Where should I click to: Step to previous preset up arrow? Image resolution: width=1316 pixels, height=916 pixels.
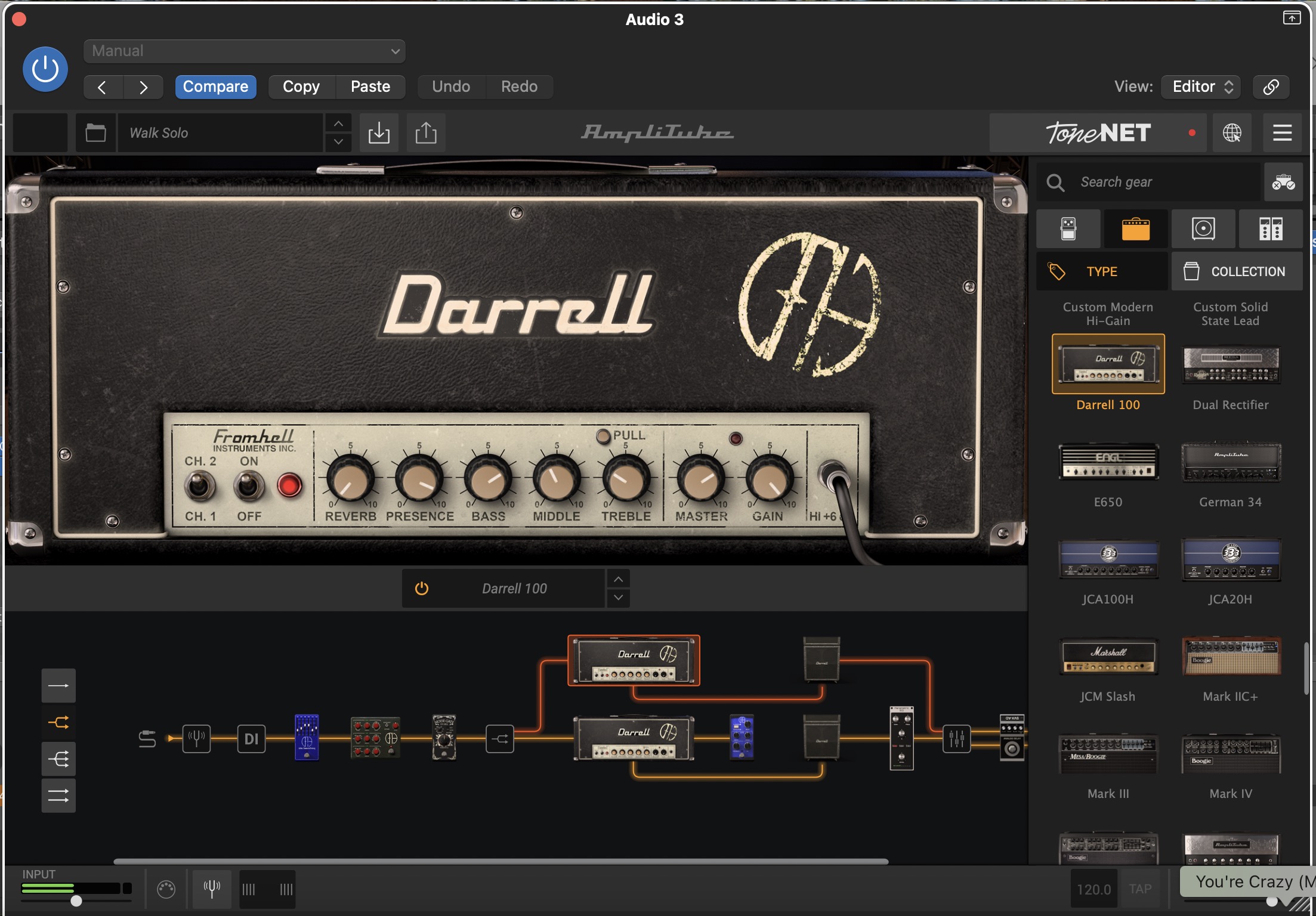coord(338,123)
